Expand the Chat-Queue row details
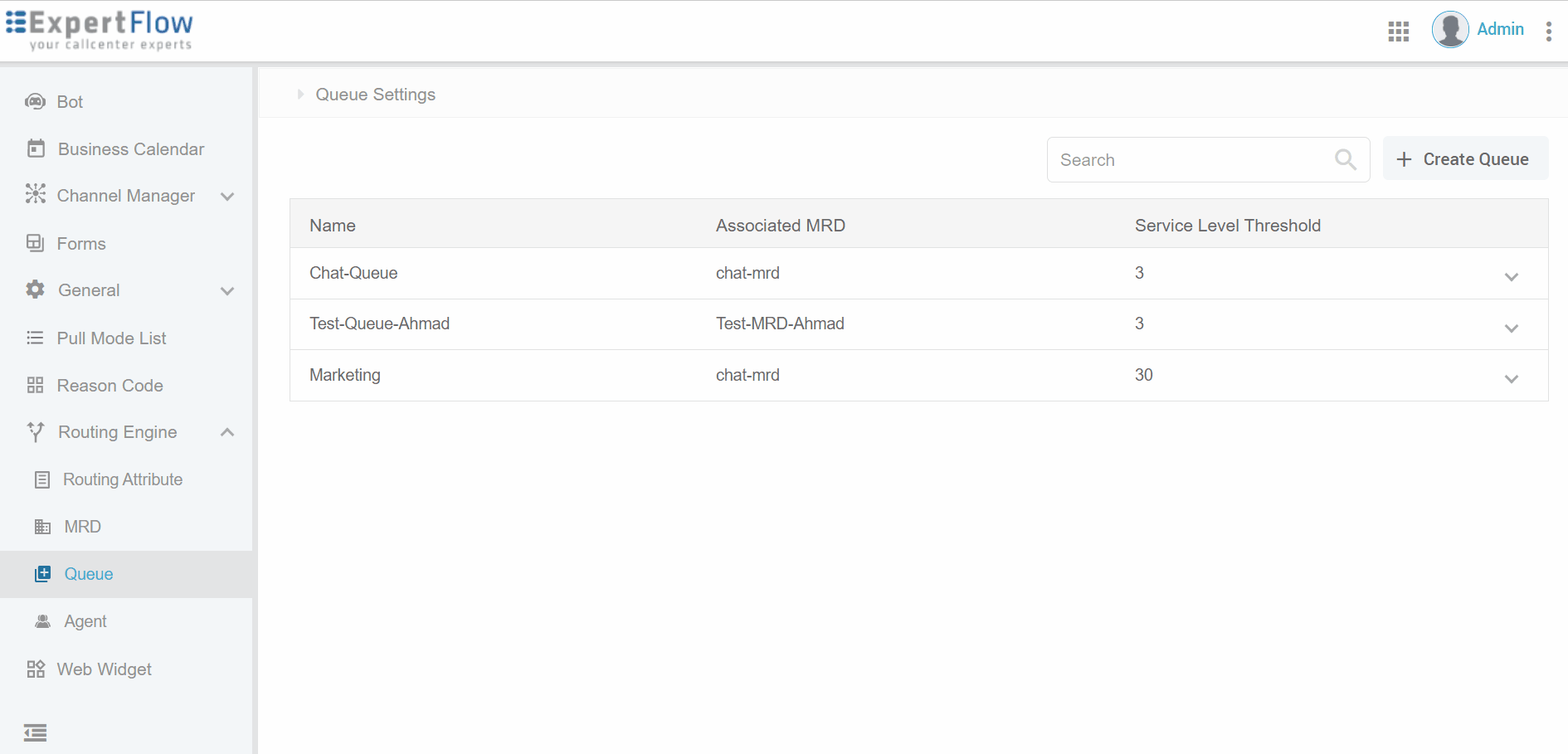1568x754 pixels. point(1512,276)
